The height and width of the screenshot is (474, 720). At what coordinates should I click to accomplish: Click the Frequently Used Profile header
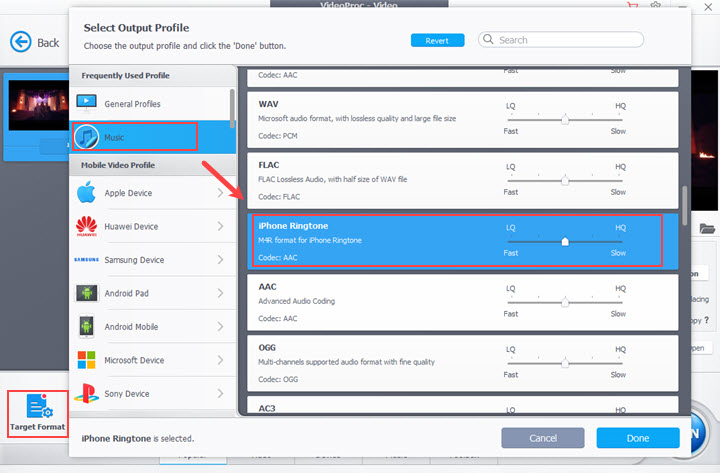[x=125, y=75]
